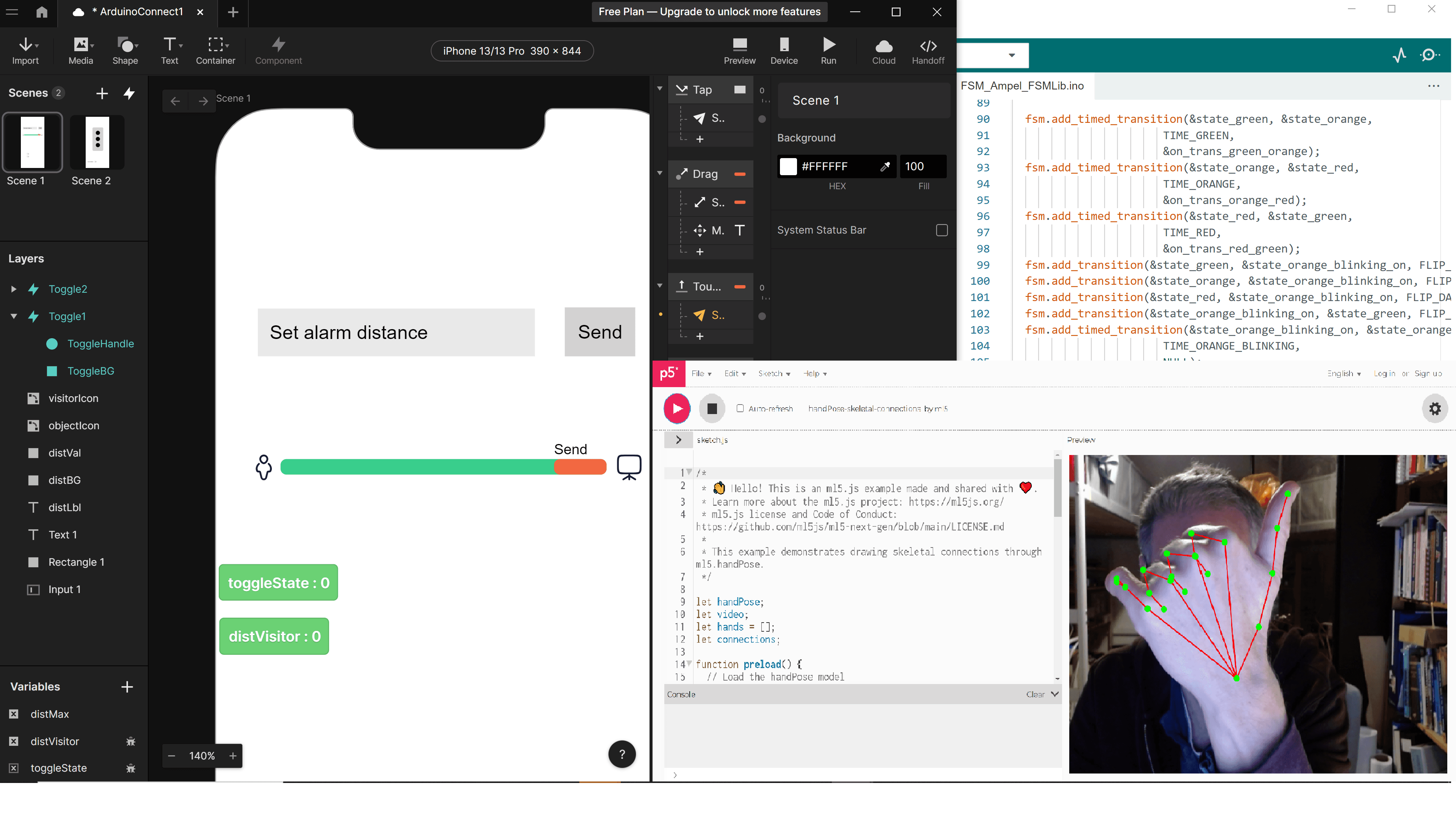This screenshot has width=1456, height=819.
Task: Zoom in canvas with plus button
Action: click(233, 756)
